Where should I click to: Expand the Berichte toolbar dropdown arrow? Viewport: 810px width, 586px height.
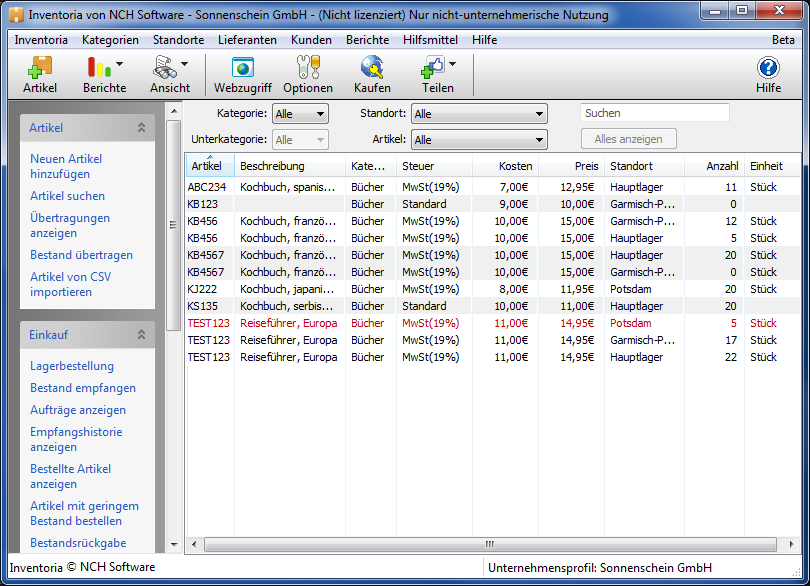(119, 64)
